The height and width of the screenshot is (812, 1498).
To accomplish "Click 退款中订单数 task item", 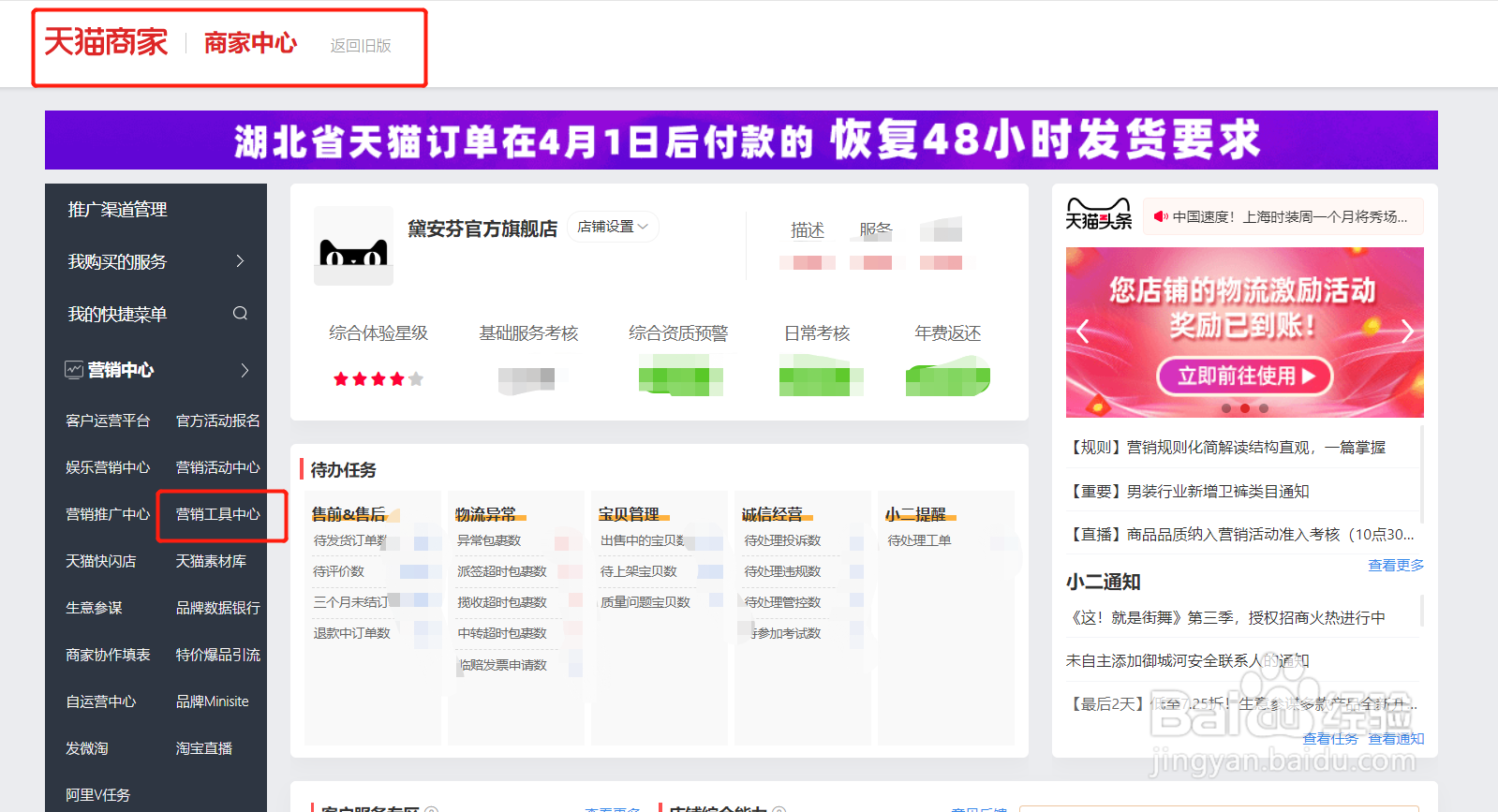I will (352, 633).
